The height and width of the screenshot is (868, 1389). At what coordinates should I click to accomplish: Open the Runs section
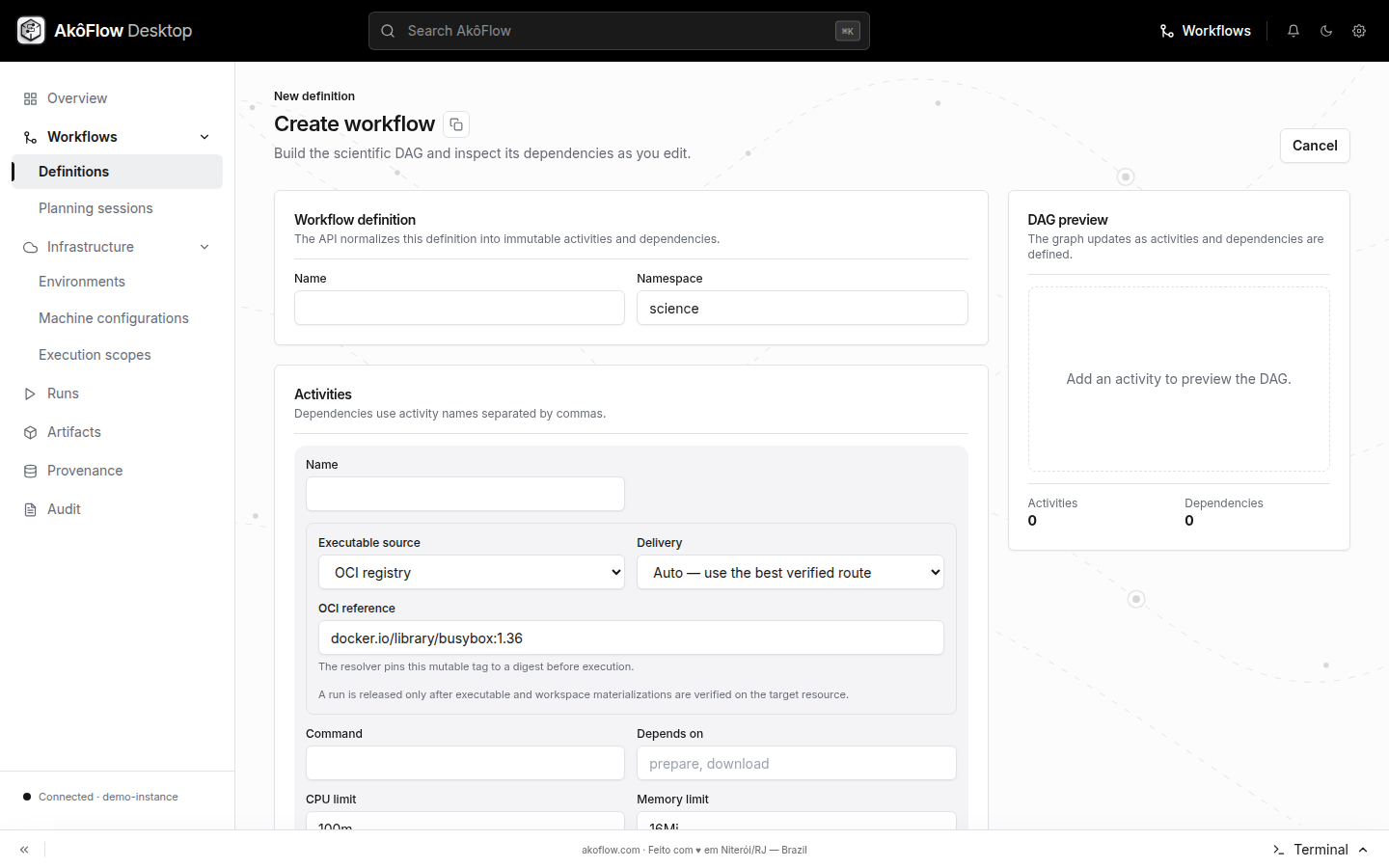tap(118, 393)
